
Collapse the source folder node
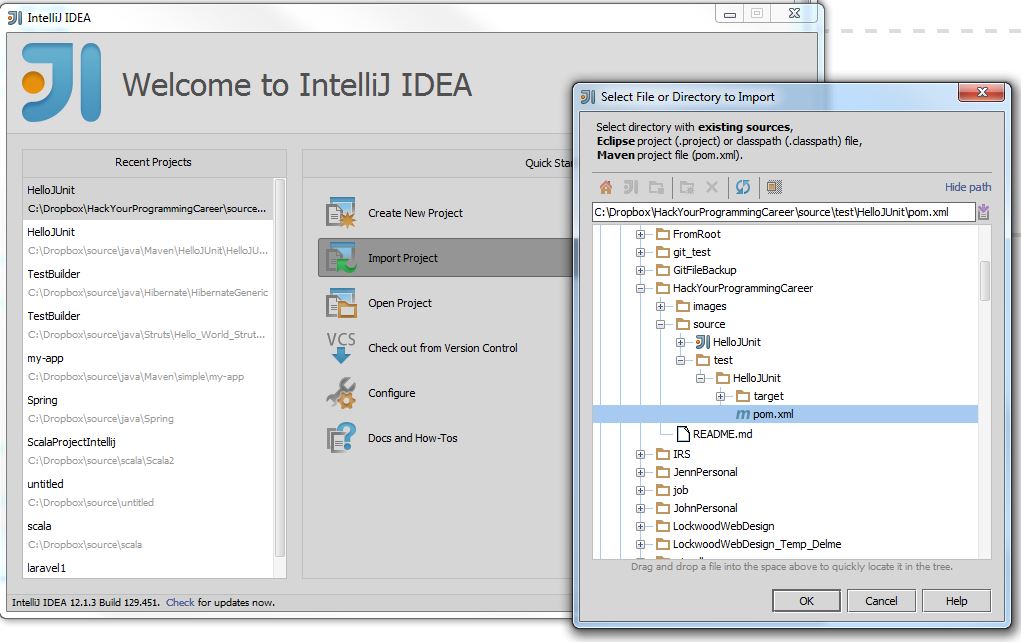[x=660, y=324]
